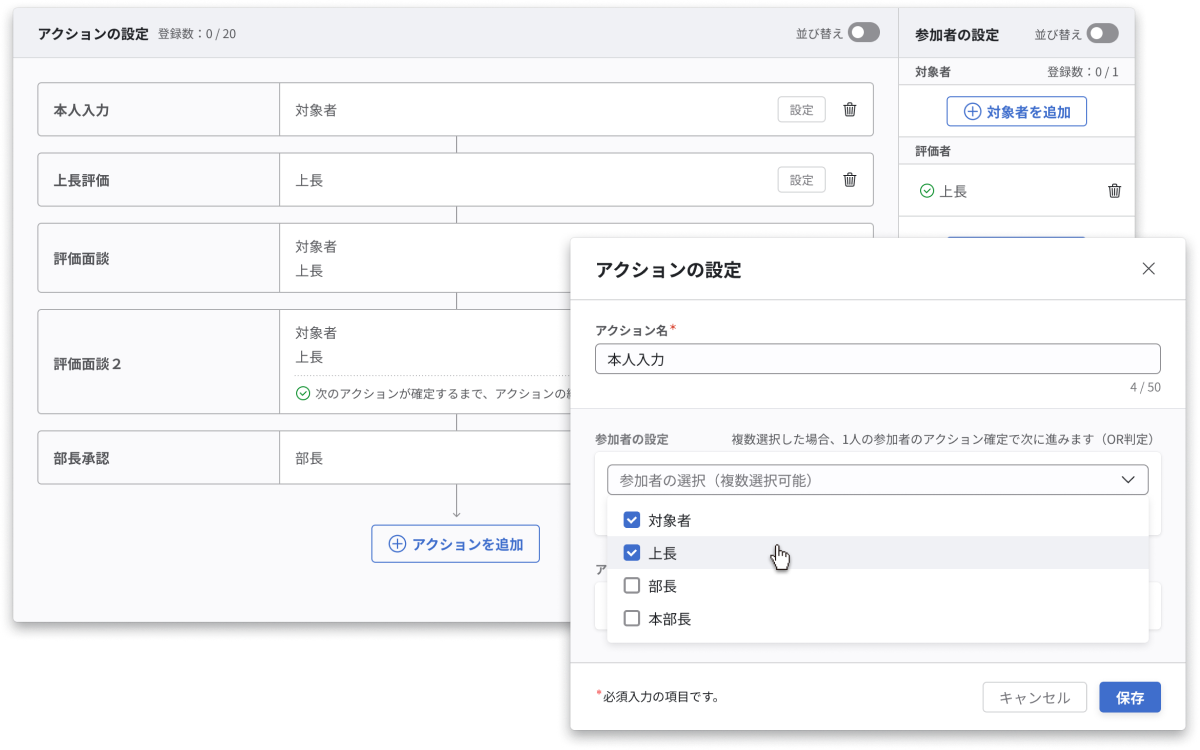Click trash icon on 上長評価 row
Screen dimensions: 1200x750
point(850,180)
